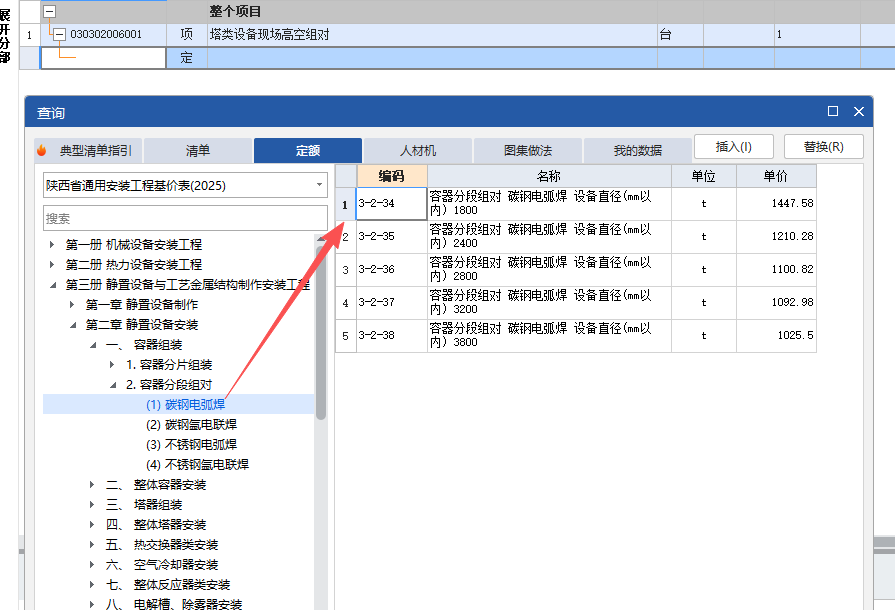Viewport: 895px width, 610px height.
Task: Click the 替换(R) button
Action: 824,147
